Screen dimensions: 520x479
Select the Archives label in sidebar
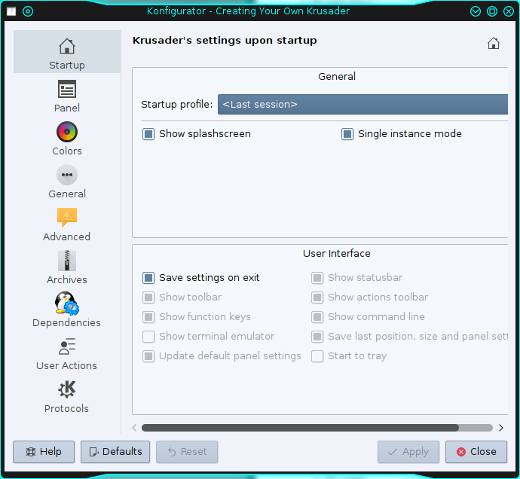(67, 280)
